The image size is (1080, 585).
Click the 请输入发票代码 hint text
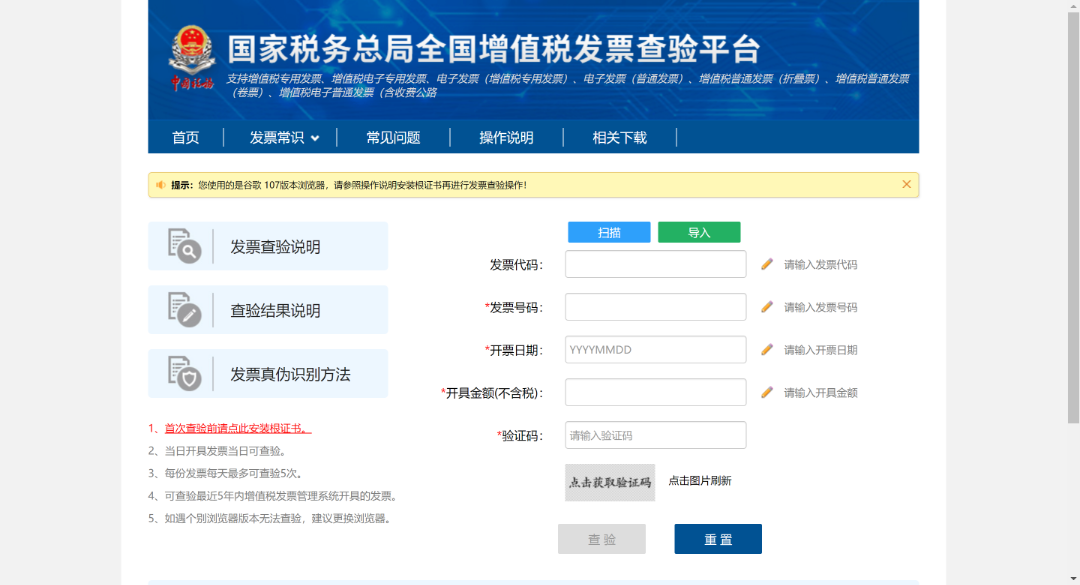pyautogui.click(x=820, y=265)
